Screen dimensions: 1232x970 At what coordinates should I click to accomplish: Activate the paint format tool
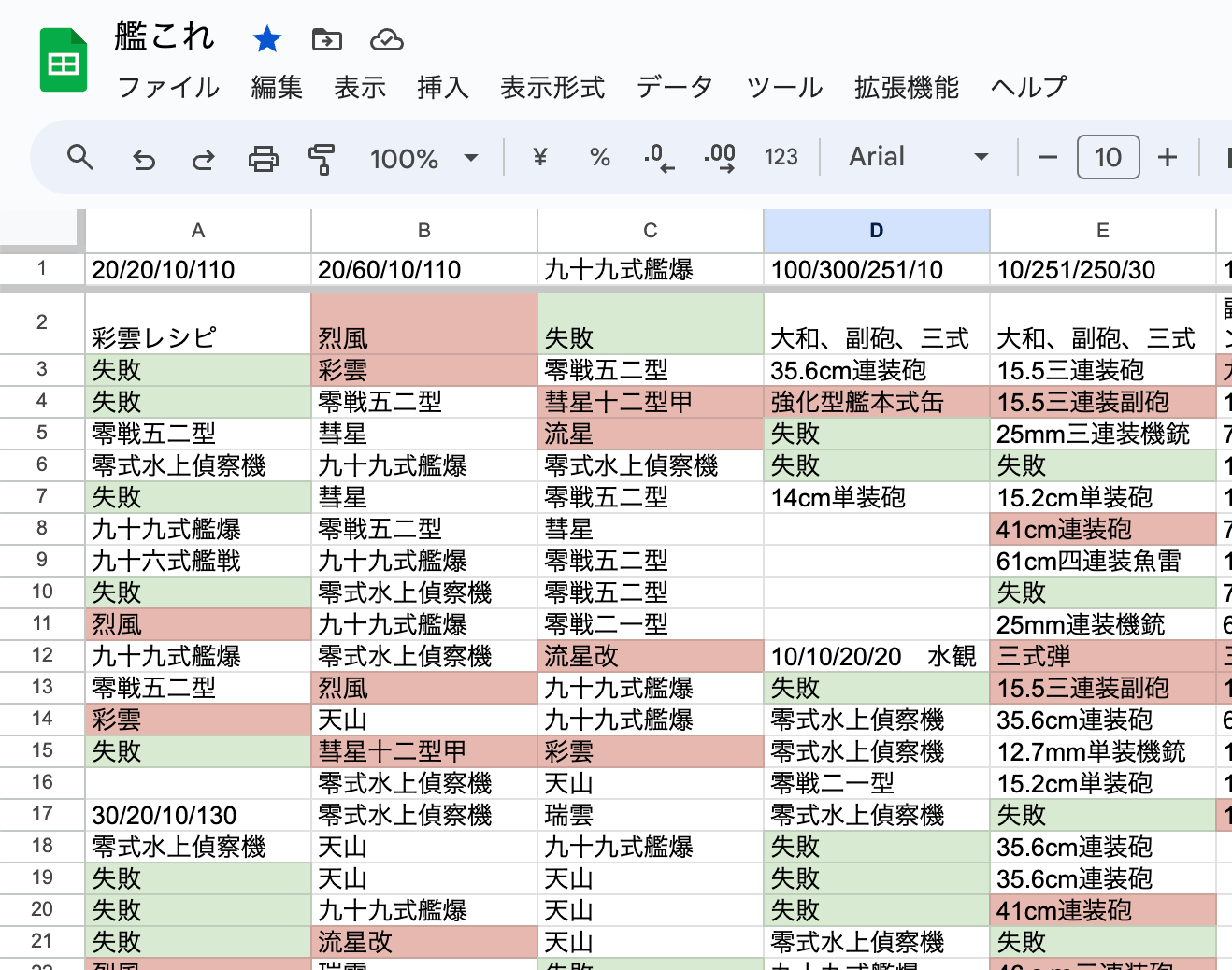[322, 159]
